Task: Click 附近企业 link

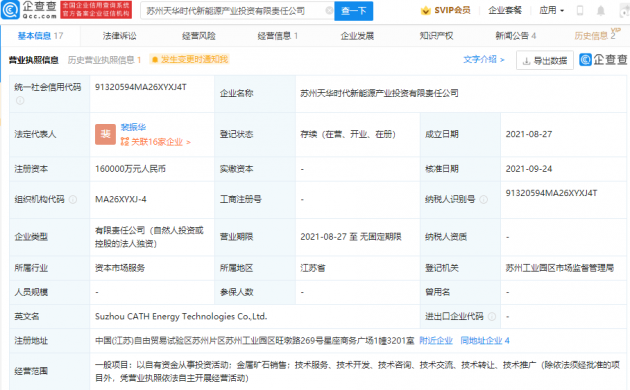Action: pos(436,341)
